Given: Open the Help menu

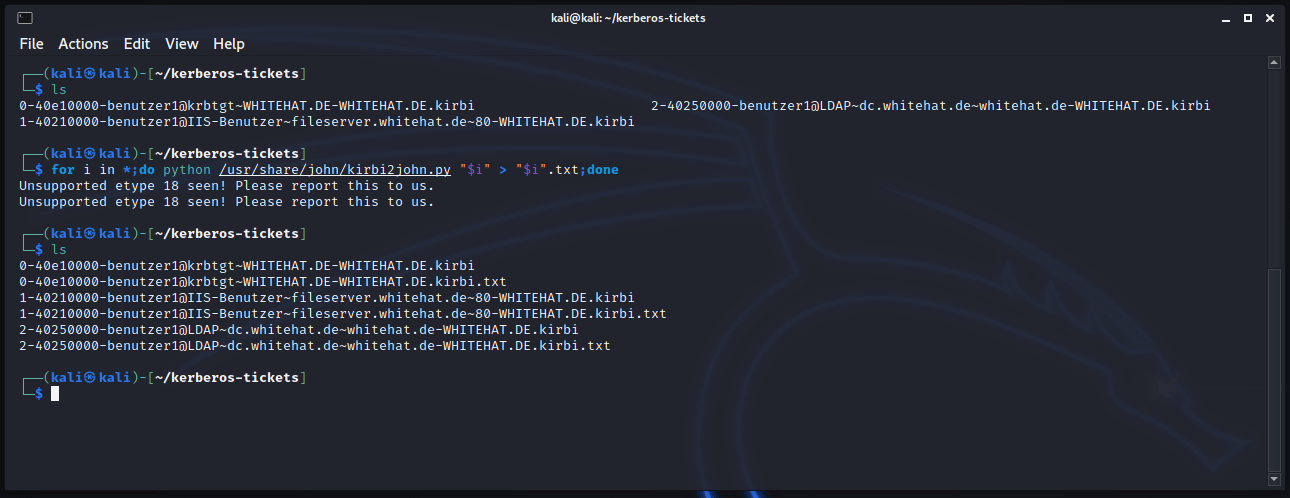Looking at the screenshot, I should tap(229, 44).
